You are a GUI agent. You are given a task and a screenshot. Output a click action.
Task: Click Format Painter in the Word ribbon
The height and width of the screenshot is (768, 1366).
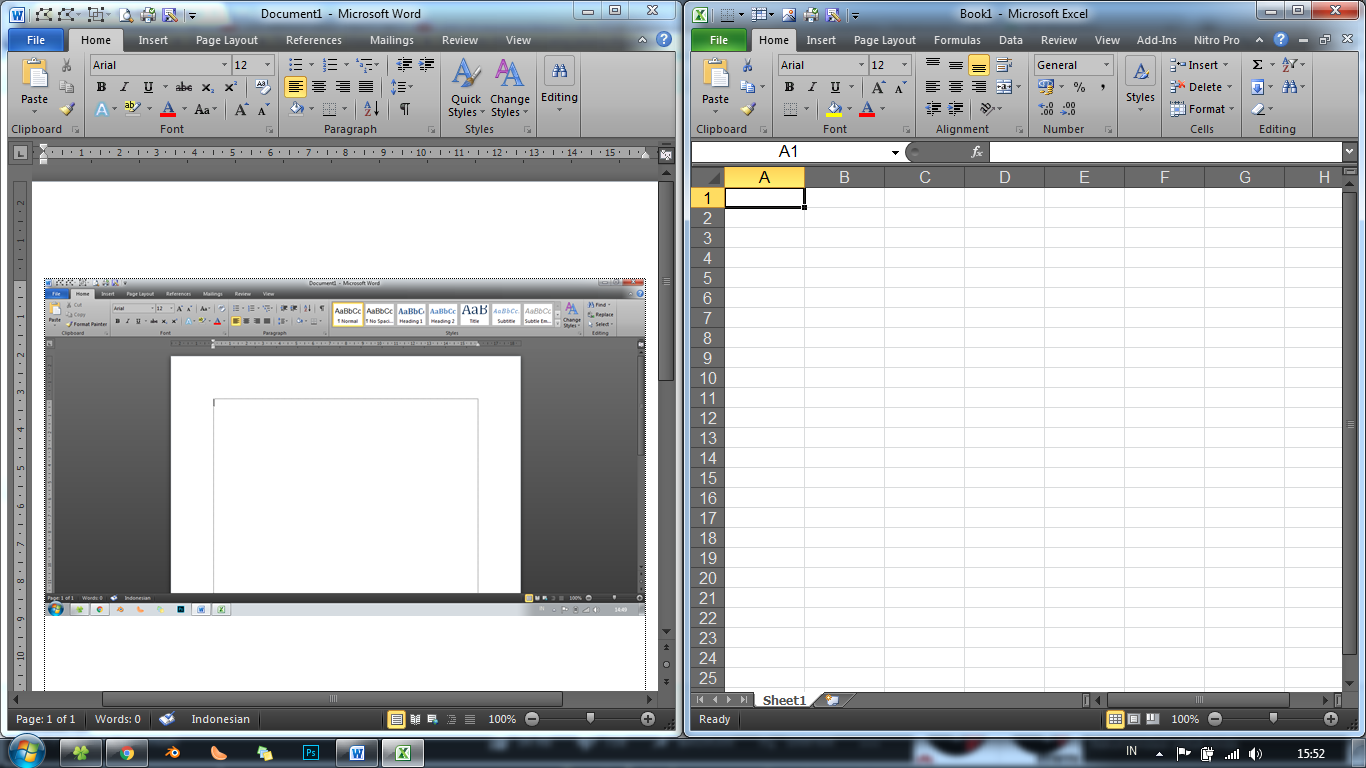(x=67, y=109)
